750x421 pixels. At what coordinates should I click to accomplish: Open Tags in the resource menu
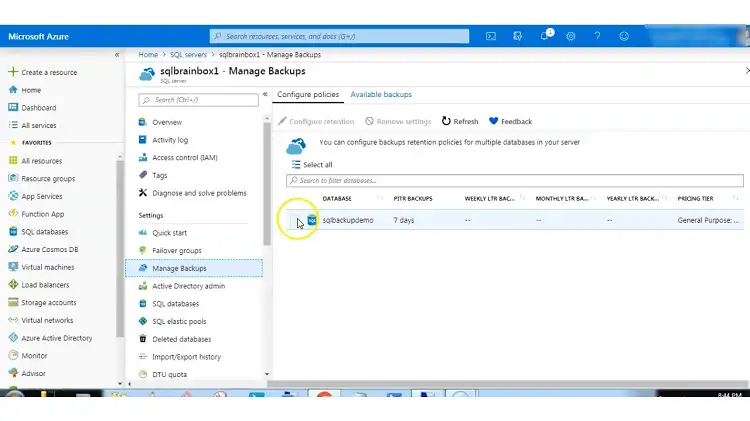[153, 175]
